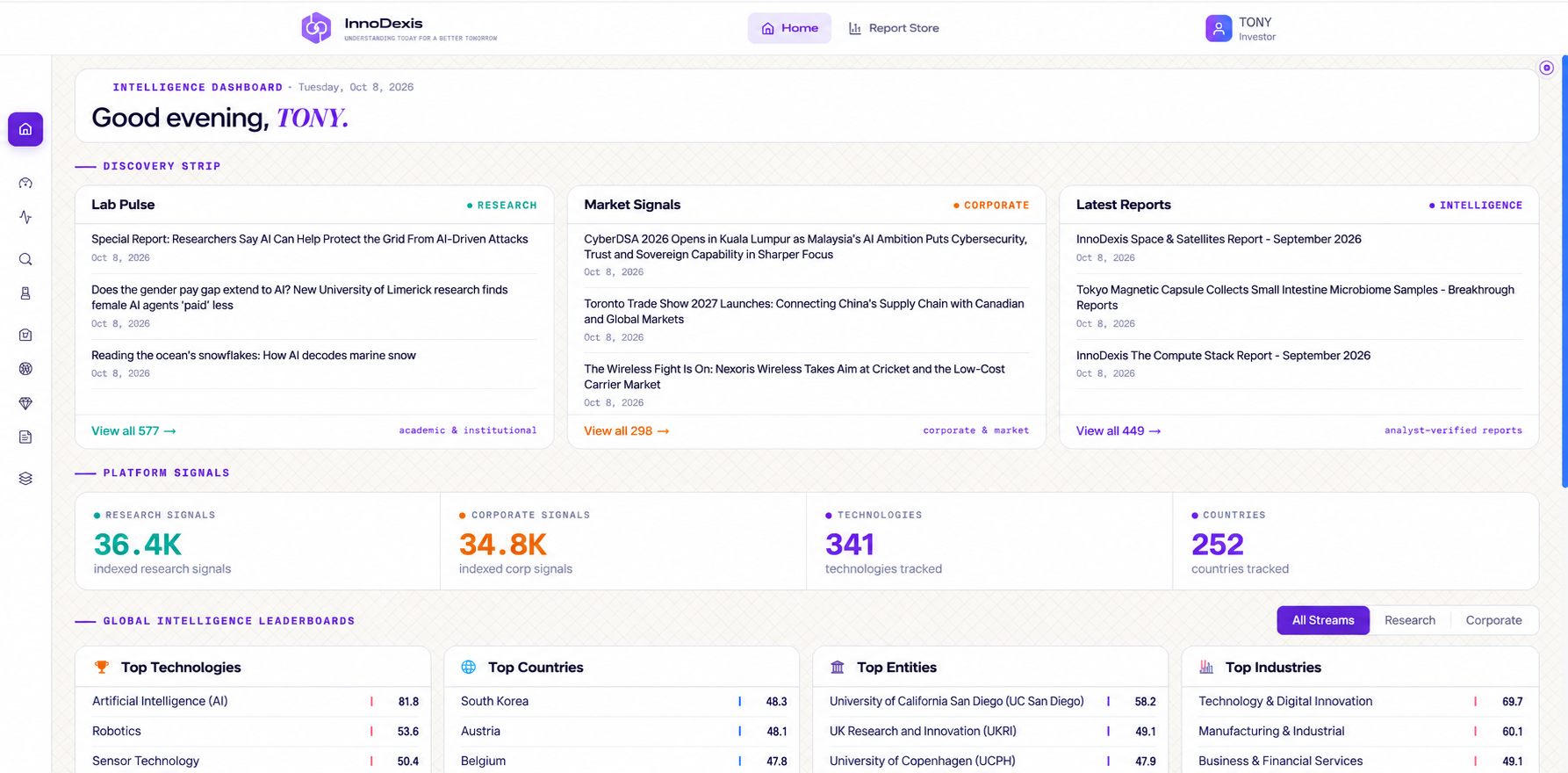Open the diamond gem icon in sidebar

[x=25, y=403]
